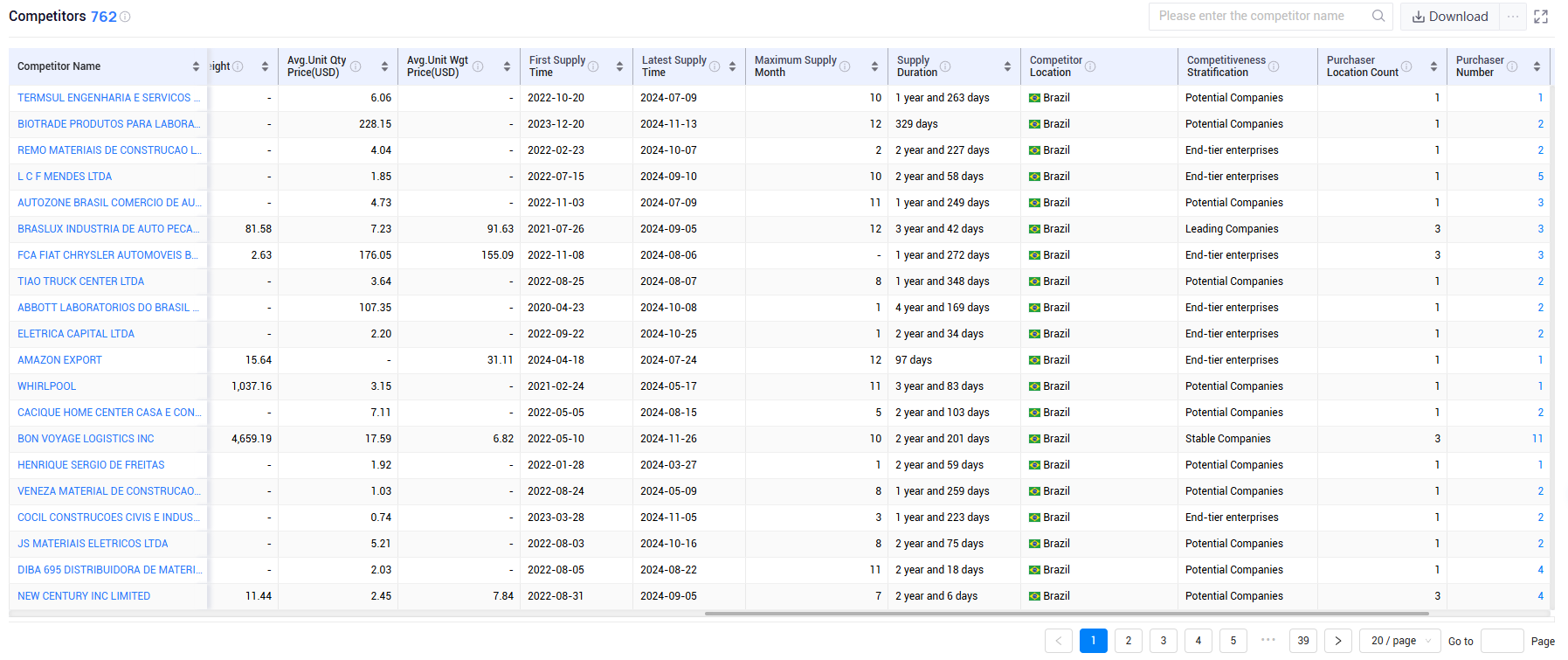Go to last page 39
This screenshot has height=660, width=1568.
click(x=1303, y=641)
